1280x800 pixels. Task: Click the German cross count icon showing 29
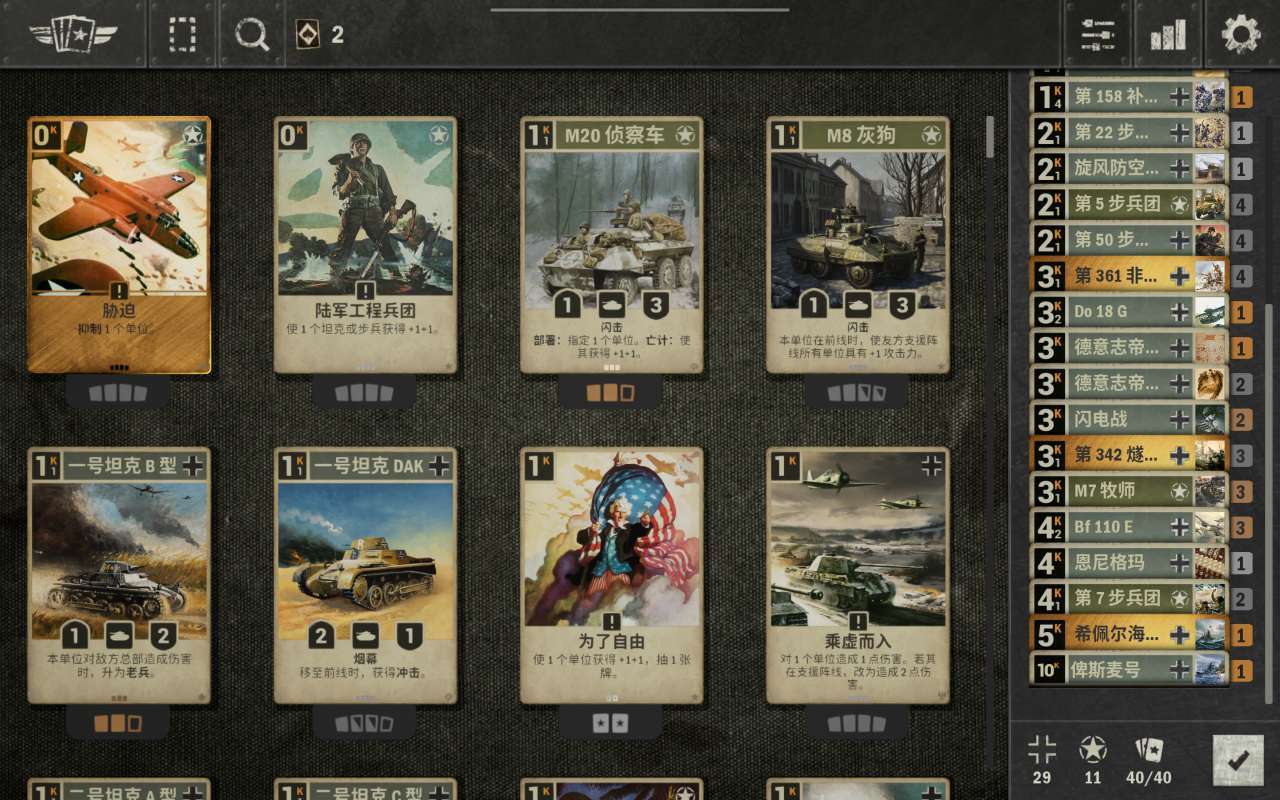coord(1042,760)
